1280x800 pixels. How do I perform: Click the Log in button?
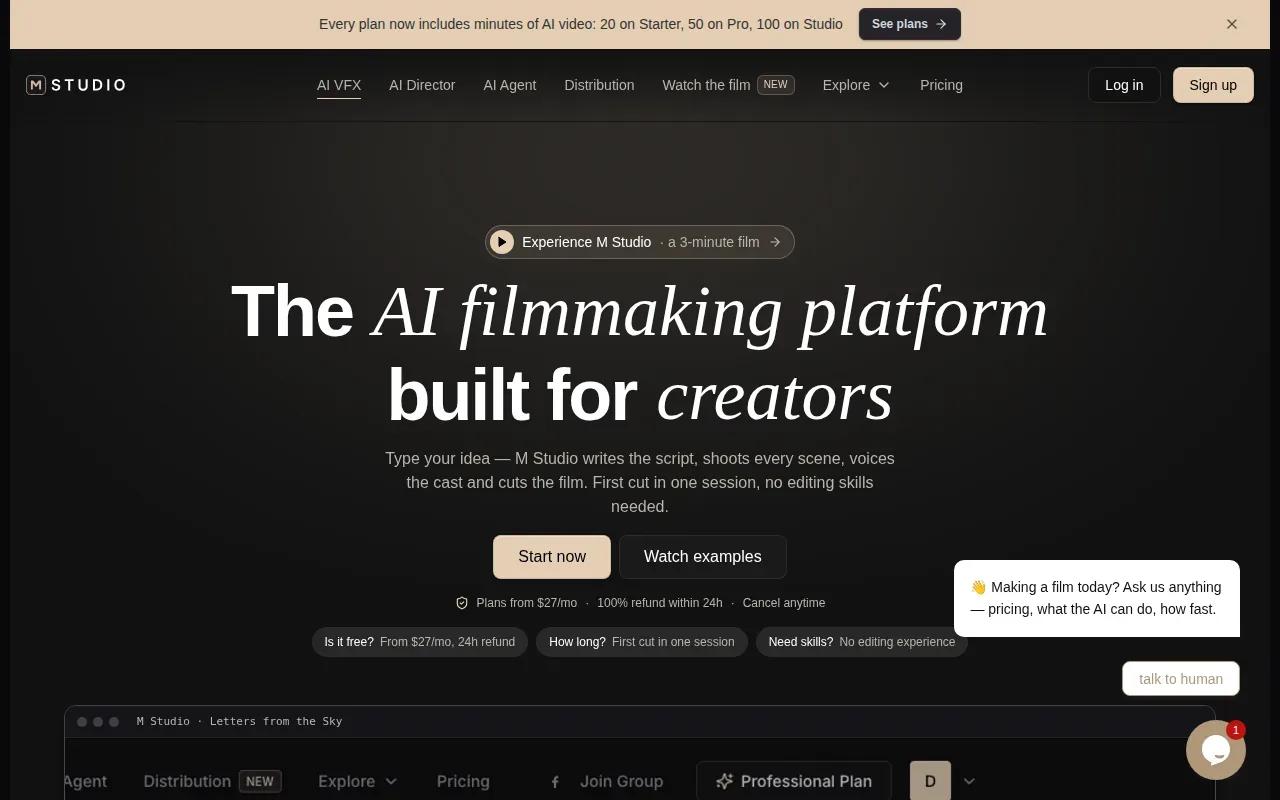[1124, 85]
